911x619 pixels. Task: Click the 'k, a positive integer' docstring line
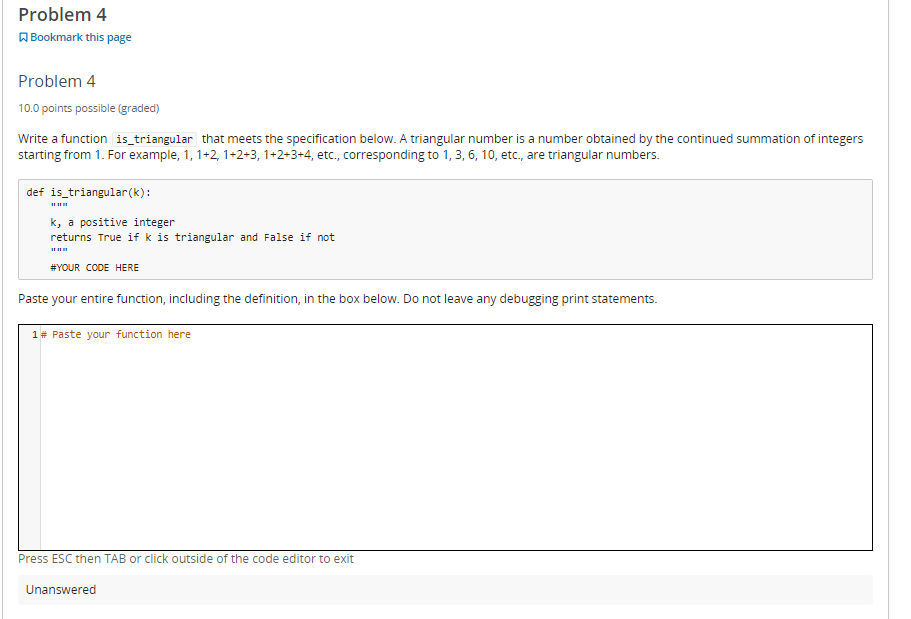pos(112,221)
